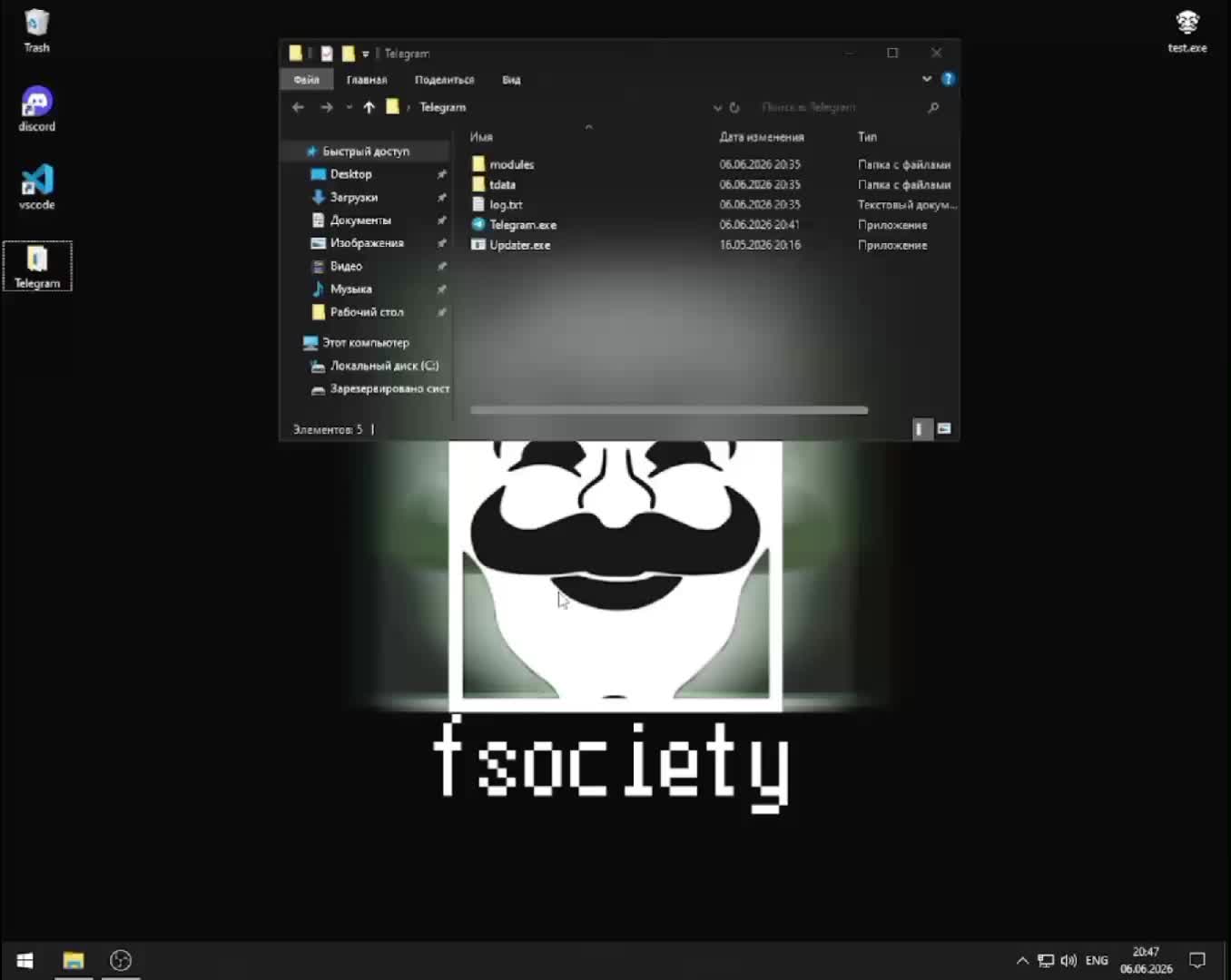This screenshot has width=1231, height=980.
Task: Sort files by the Тип column header
Action: point(867,137)
